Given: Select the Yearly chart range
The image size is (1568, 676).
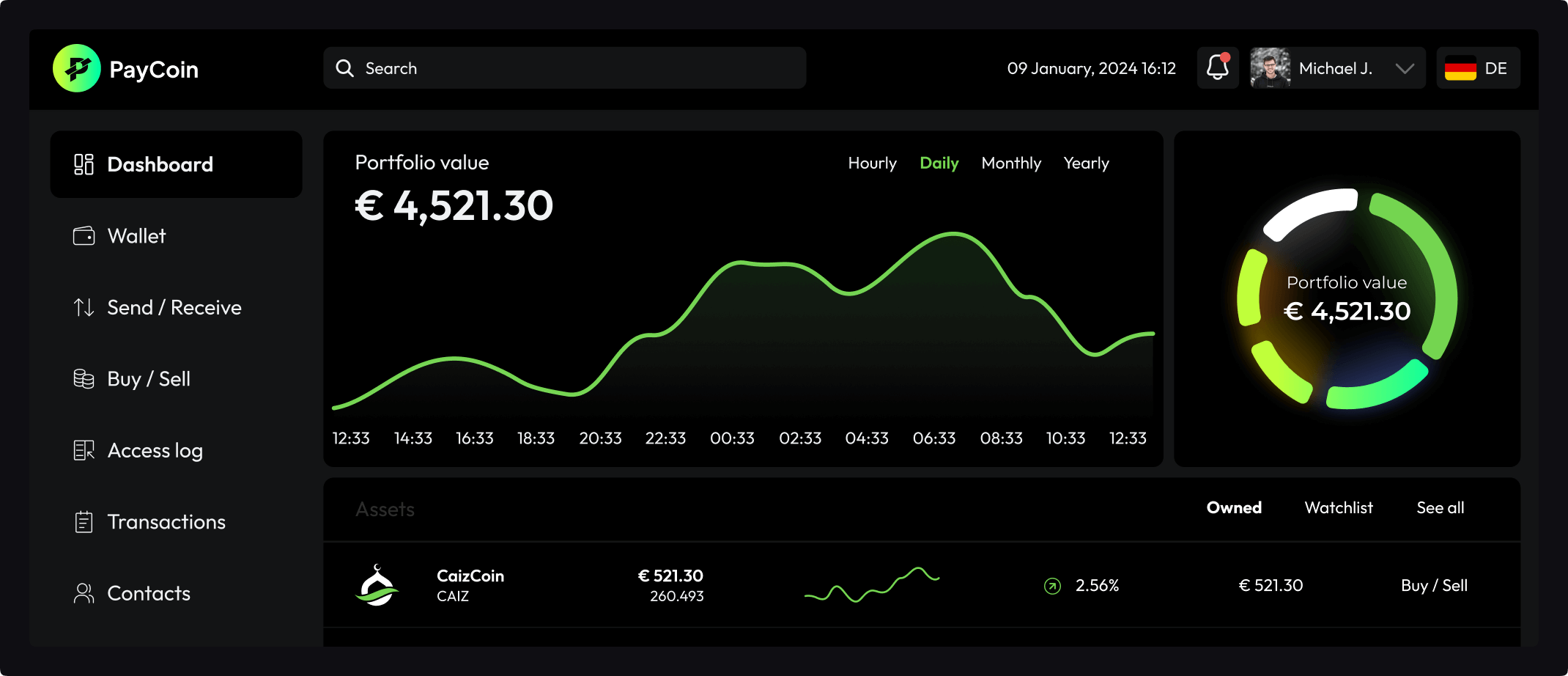Looking at the screenshot, I should (1086, 163).
